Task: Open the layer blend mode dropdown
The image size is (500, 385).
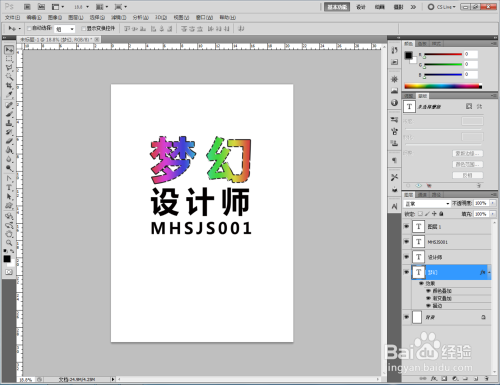Action: click(427, 203)
